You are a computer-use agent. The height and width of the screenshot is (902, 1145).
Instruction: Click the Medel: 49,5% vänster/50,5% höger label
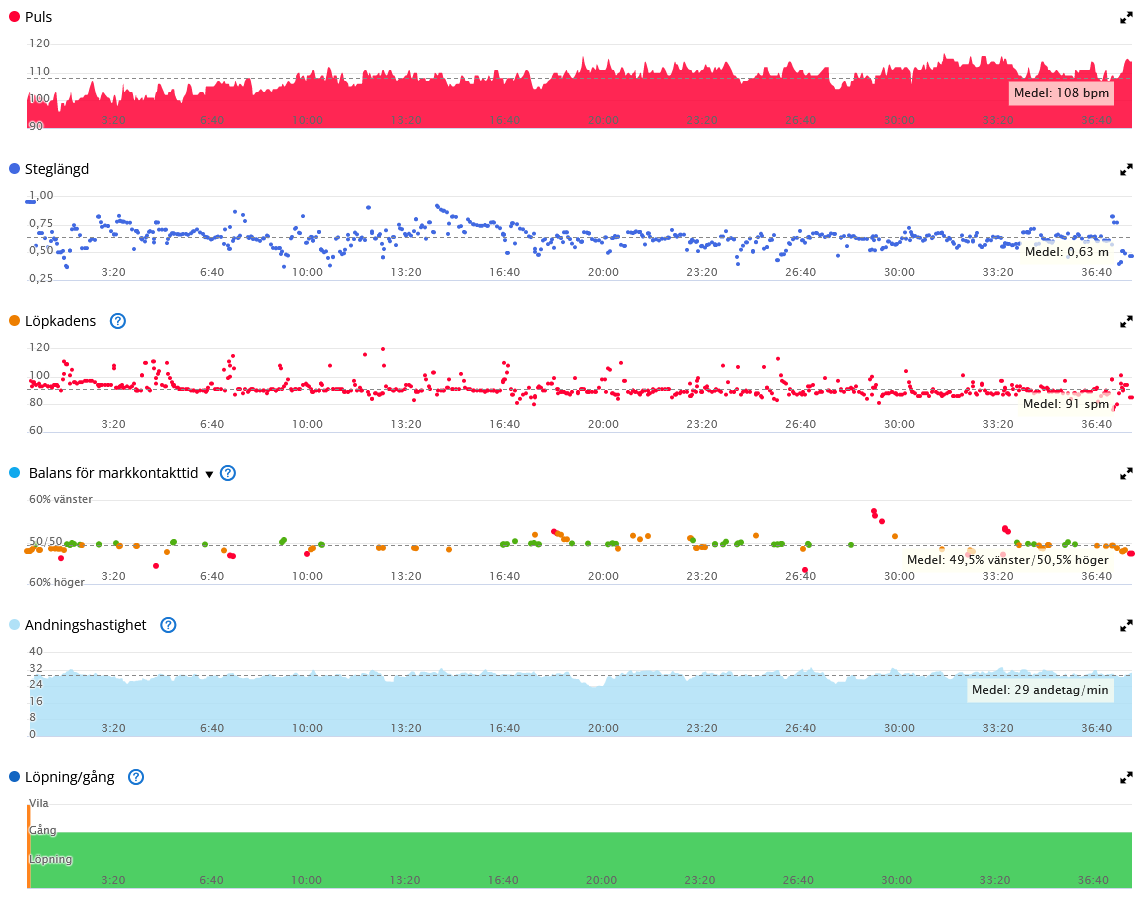(1007, 559)
